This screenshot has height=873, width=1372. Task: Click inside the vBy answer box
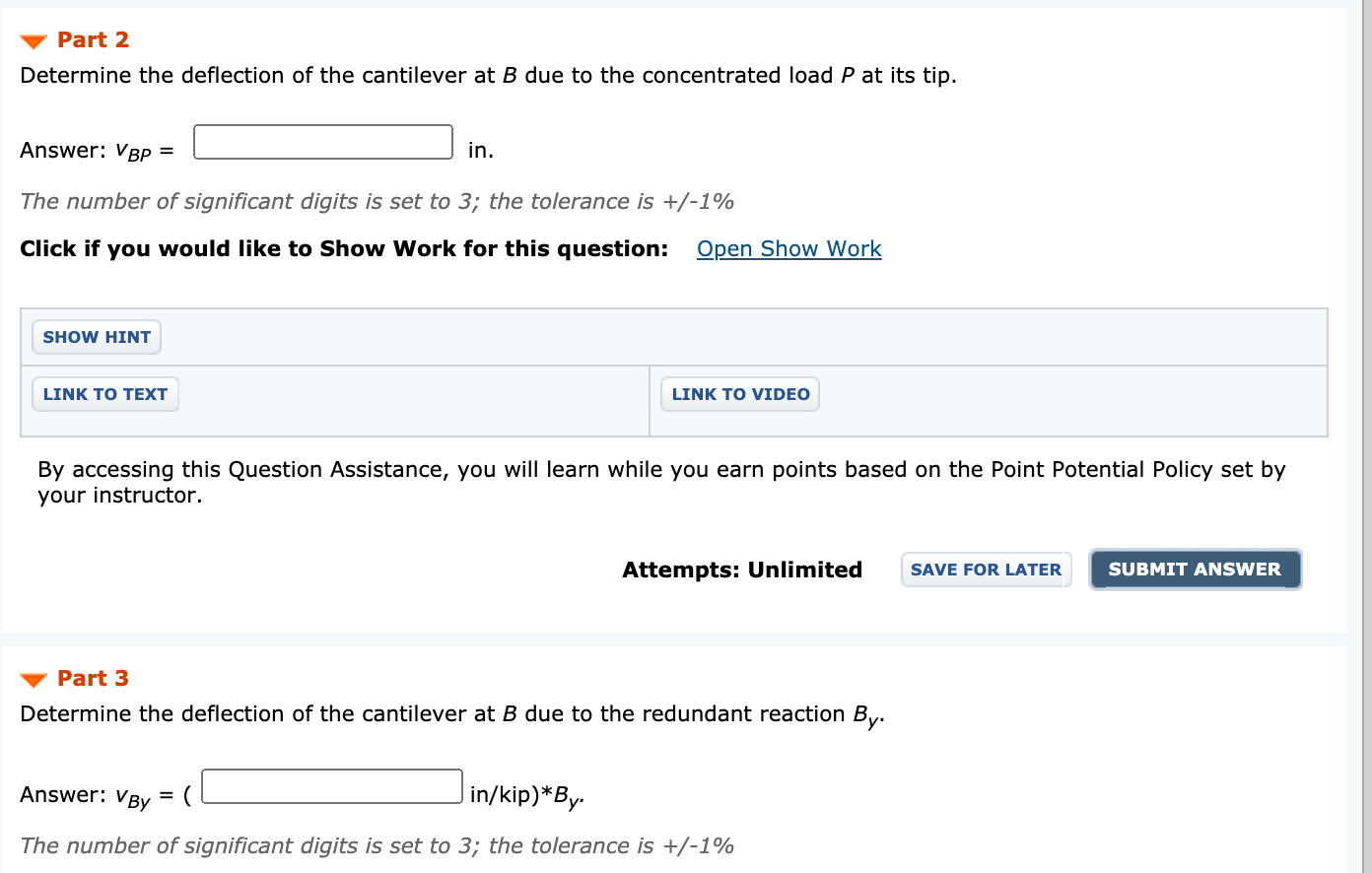point(331,785)
